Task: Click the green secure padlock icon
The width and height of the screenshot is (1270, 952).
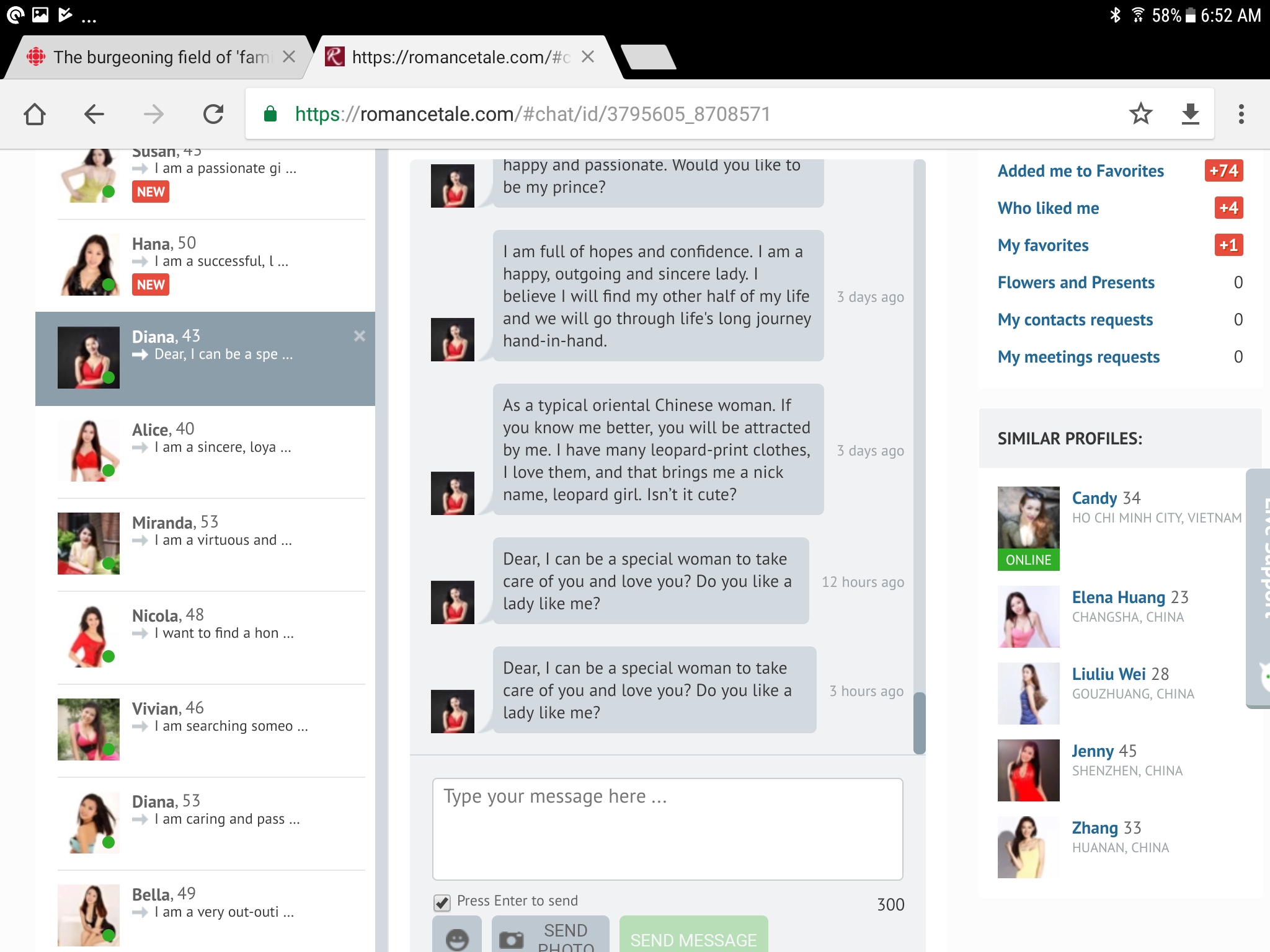Action: coord(270,114)
